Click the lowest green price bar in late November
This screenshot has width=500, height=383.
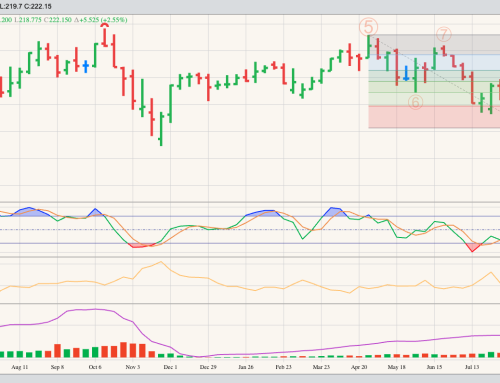[161, 129]
